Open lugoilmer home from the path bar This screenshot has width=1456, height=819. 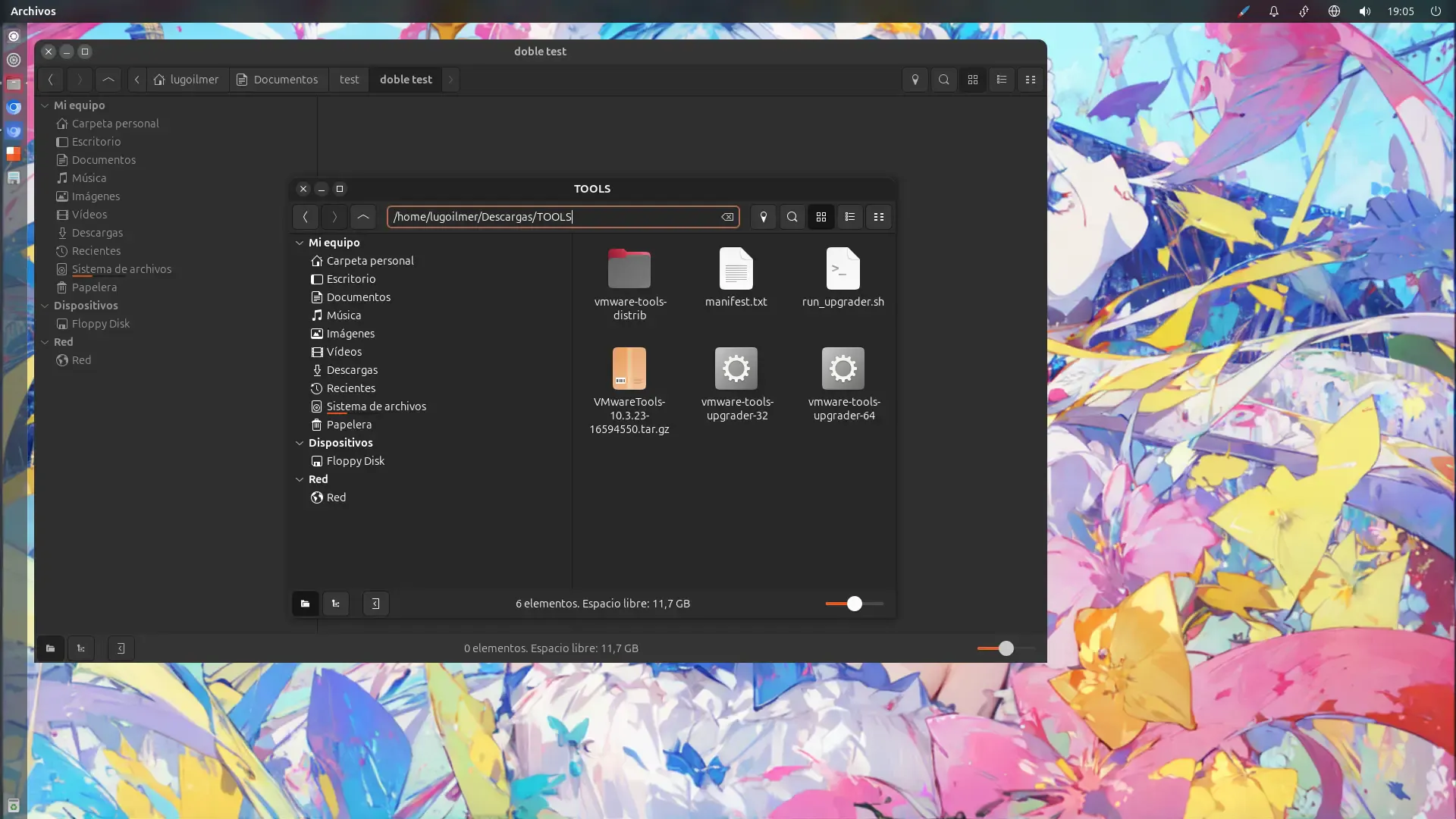(187, 80)
